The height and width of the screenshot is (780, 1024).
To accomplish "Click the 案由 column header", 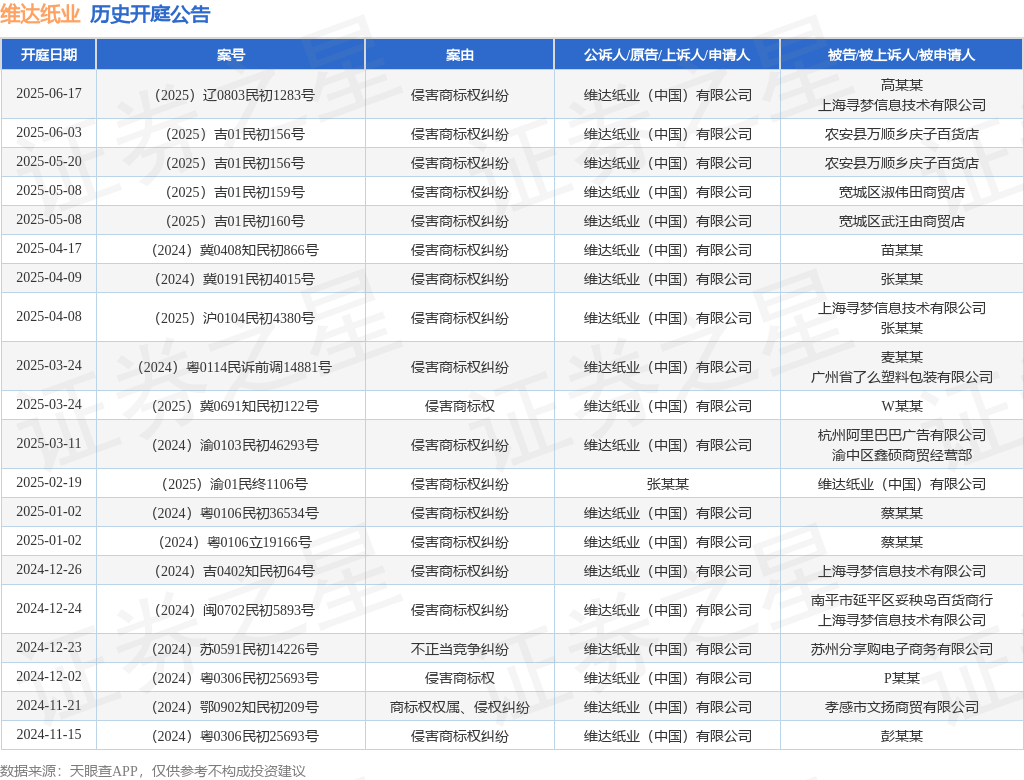I will coord(459,55).
